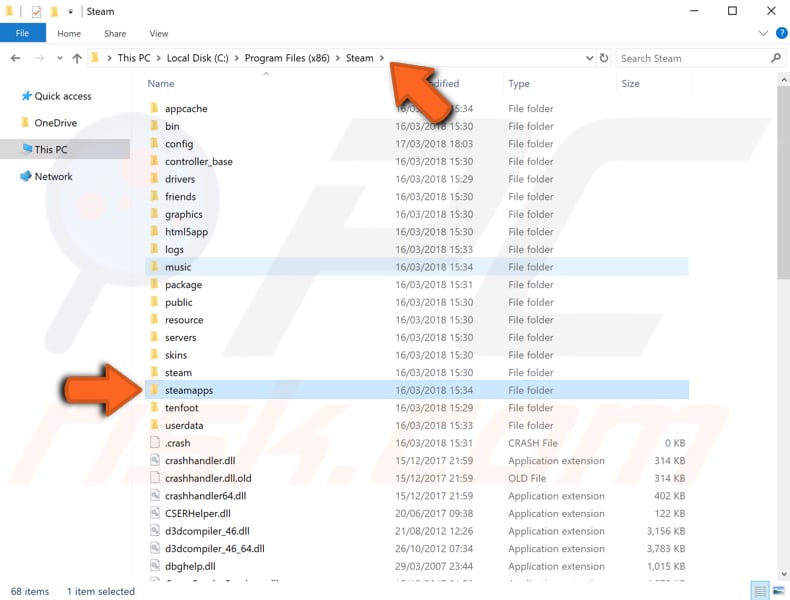
Task: Switch to the Home ribbon tab
Action: (x=69, y=34)
